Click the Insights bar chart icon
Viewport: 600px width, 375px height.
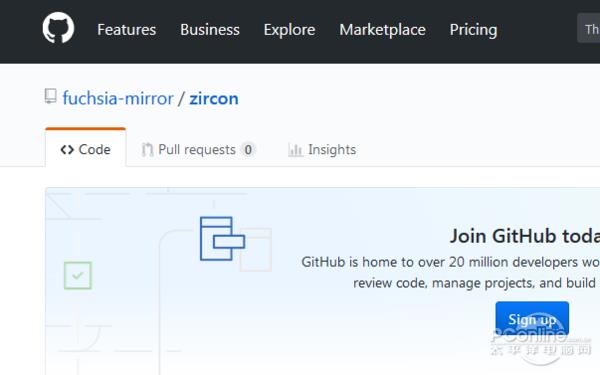point(295,150)
